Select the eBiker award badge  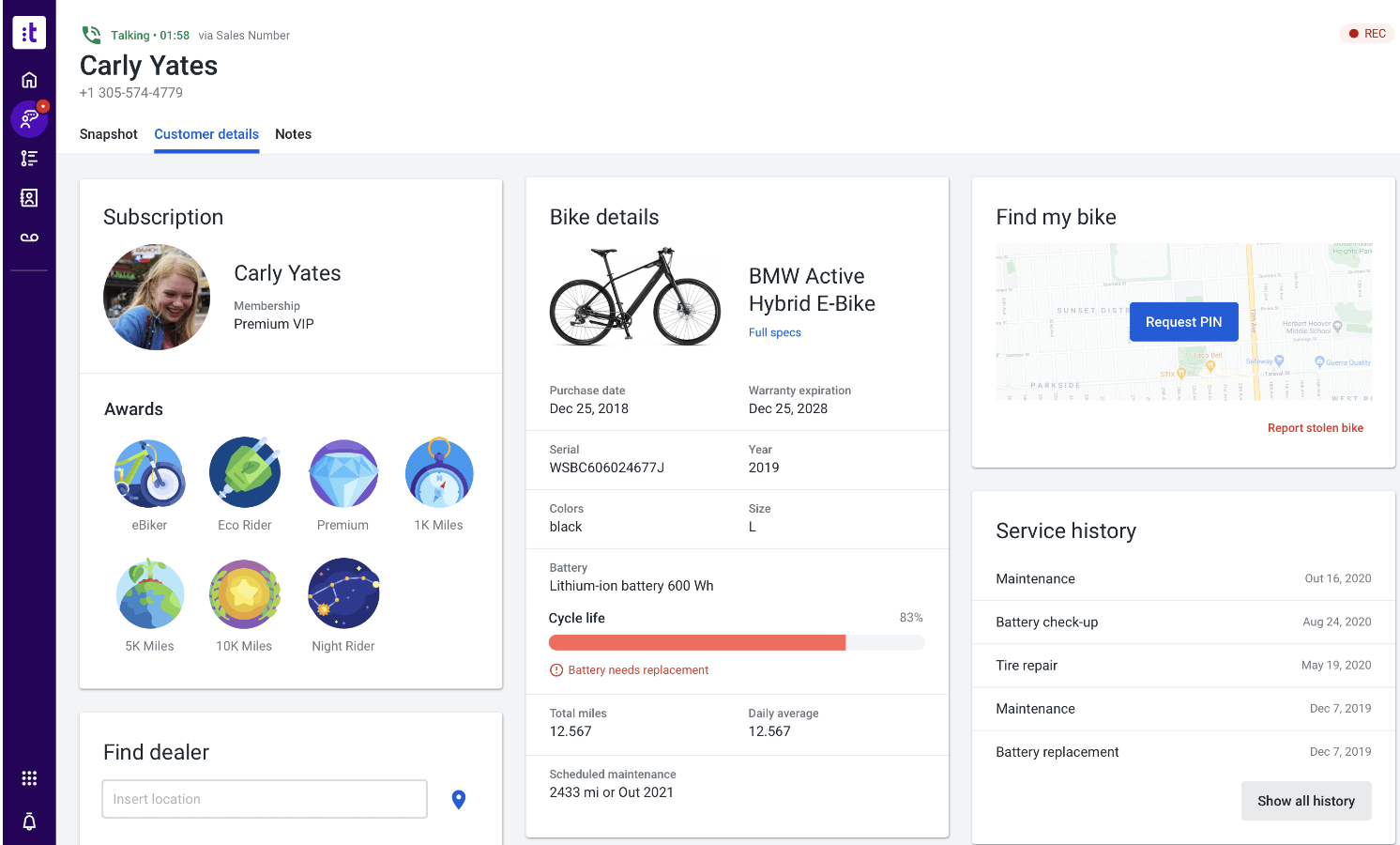coord(149,473)
